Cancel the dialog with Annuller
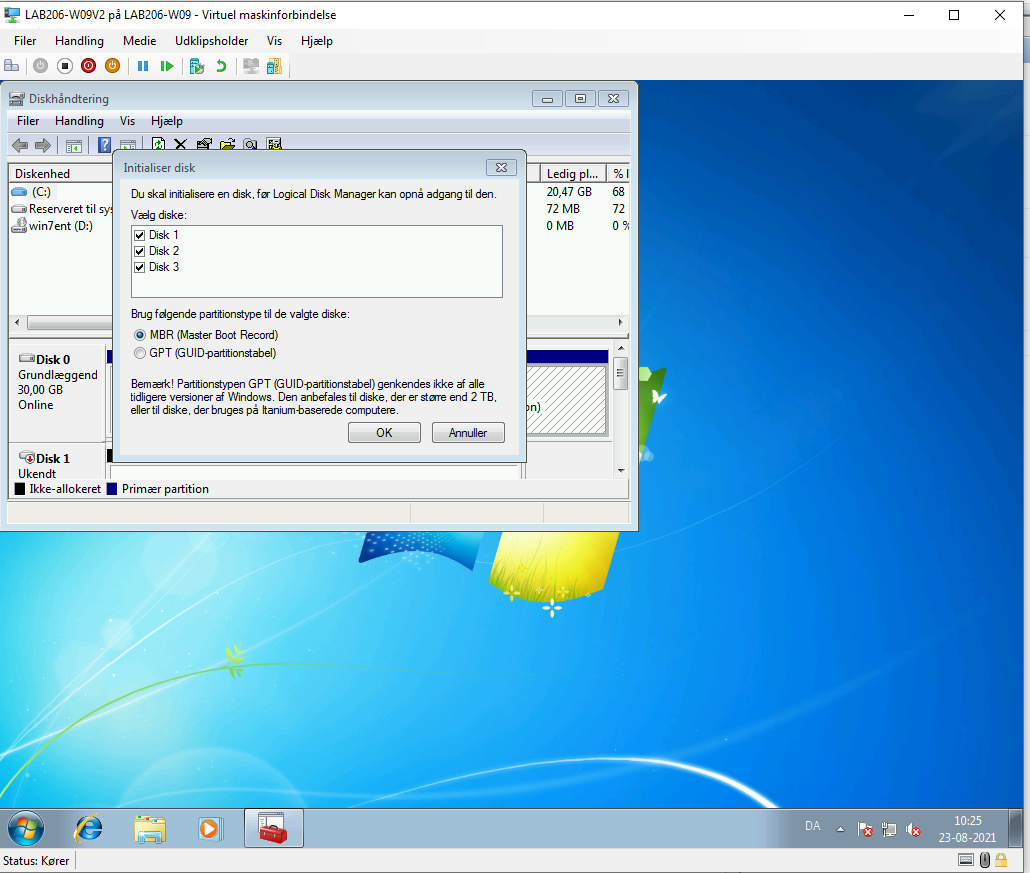Viewport: 1030px width, 873px height. [468, 433]
